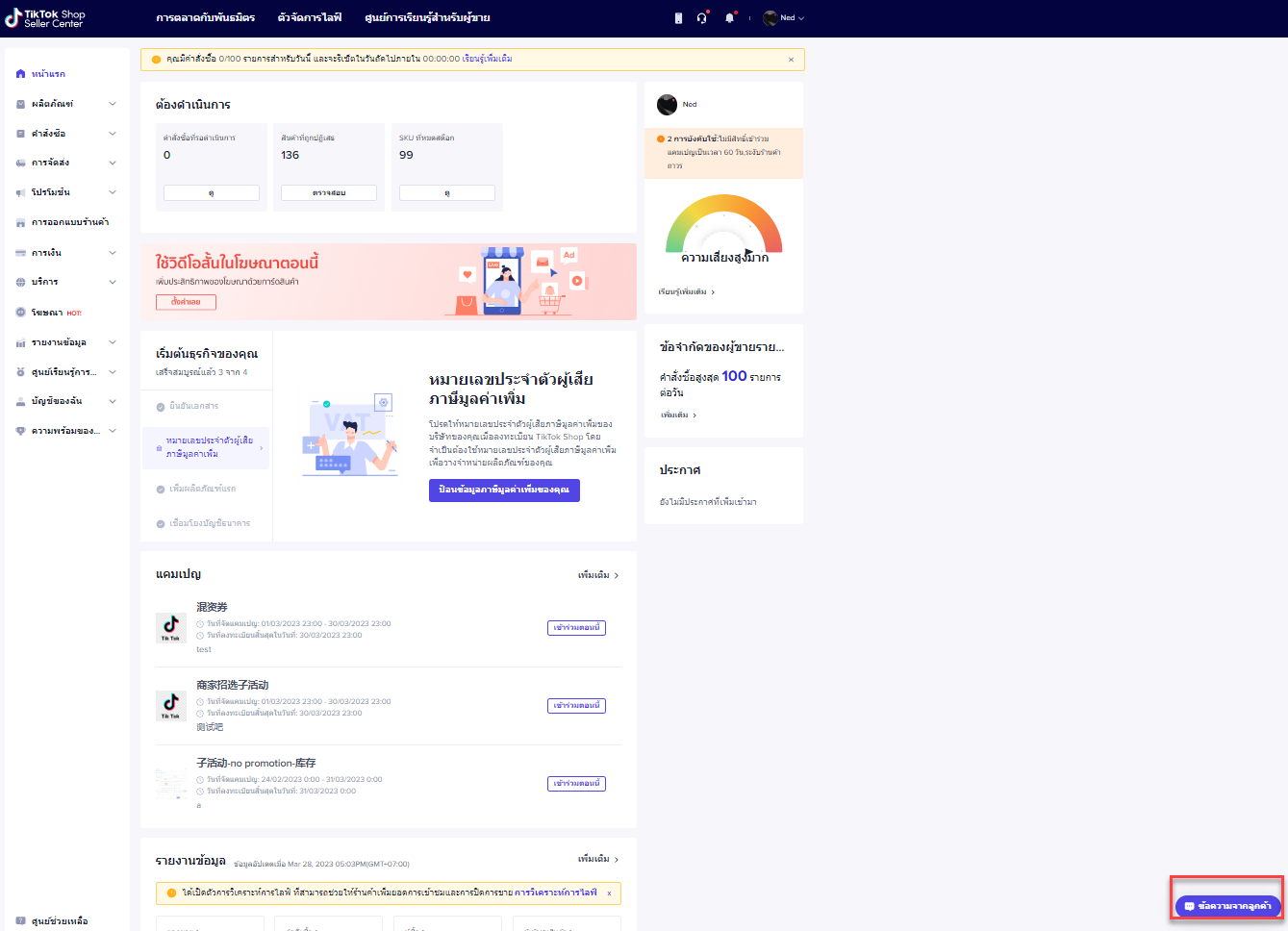This screenshot has width=1288, height=931.
Task: Open ตัวจัดการไลฟ์ in top navigation
Action: tap(309, 18)
